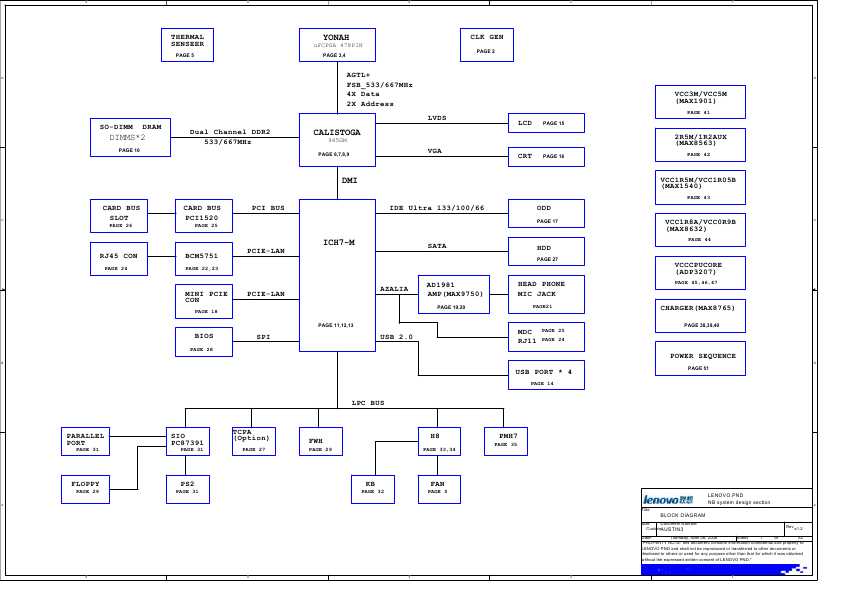This screenshot has width=842, height=595.
Task: Select the "SATA" label
Action: (437, 246)
